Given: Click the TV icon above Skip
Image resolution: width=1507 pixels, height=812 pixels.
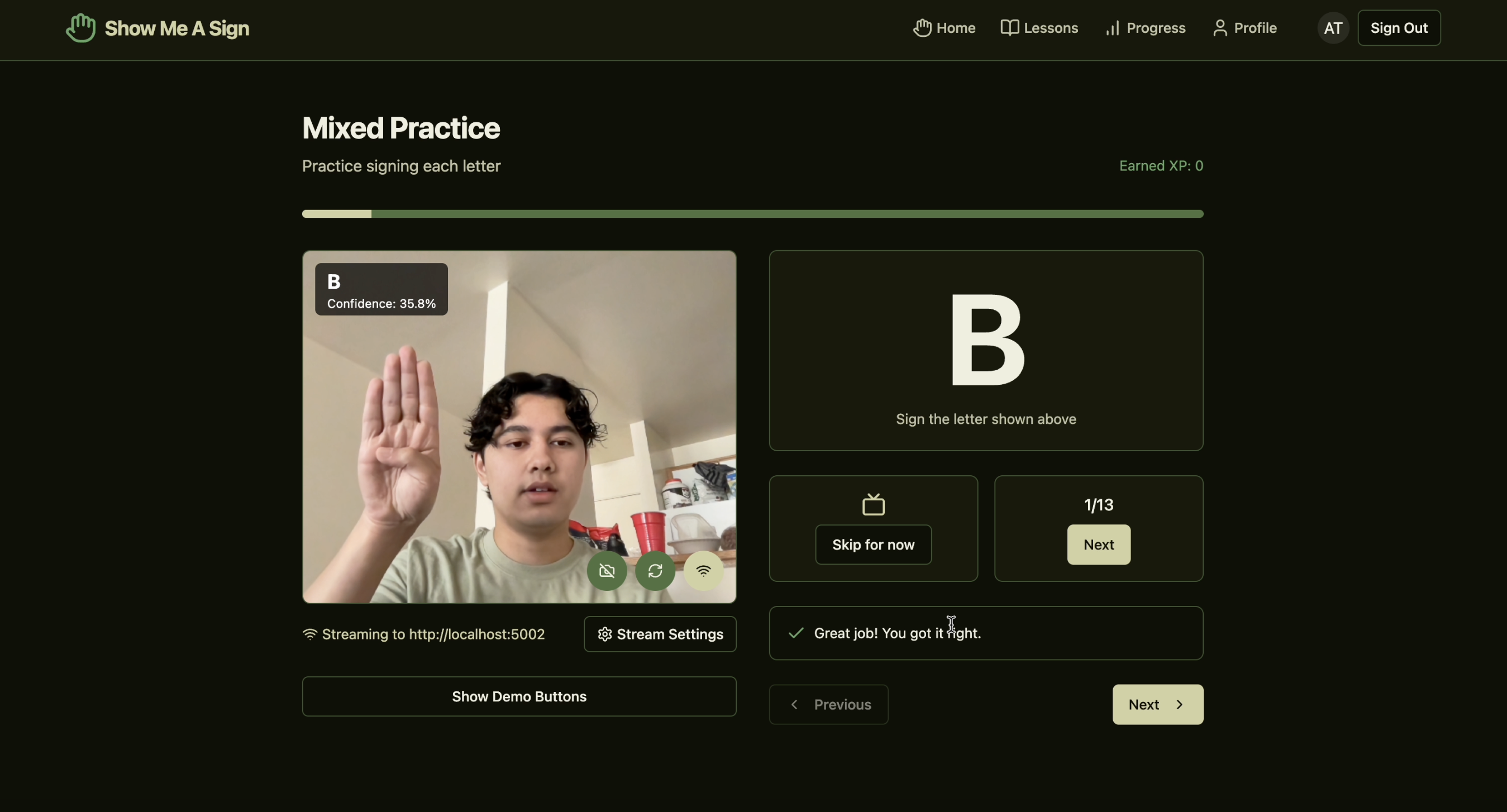Looking at the screenshot, I should coord(873,504).
